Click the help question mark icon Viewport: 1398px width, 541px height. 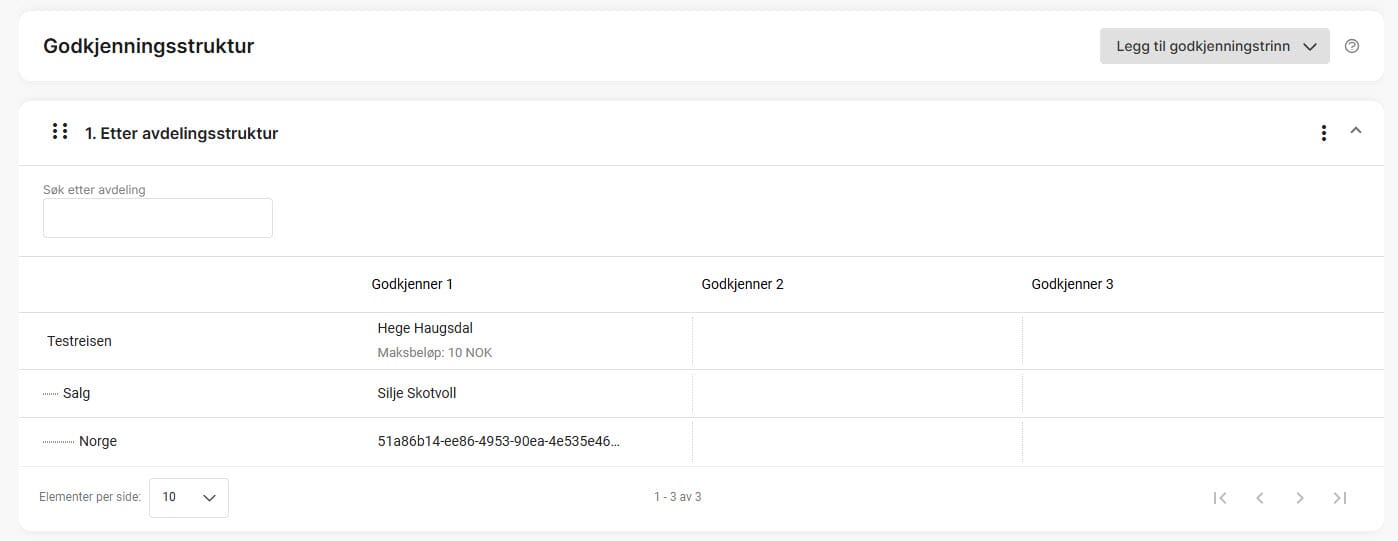pyautogui.click(x=1352, y=46)
